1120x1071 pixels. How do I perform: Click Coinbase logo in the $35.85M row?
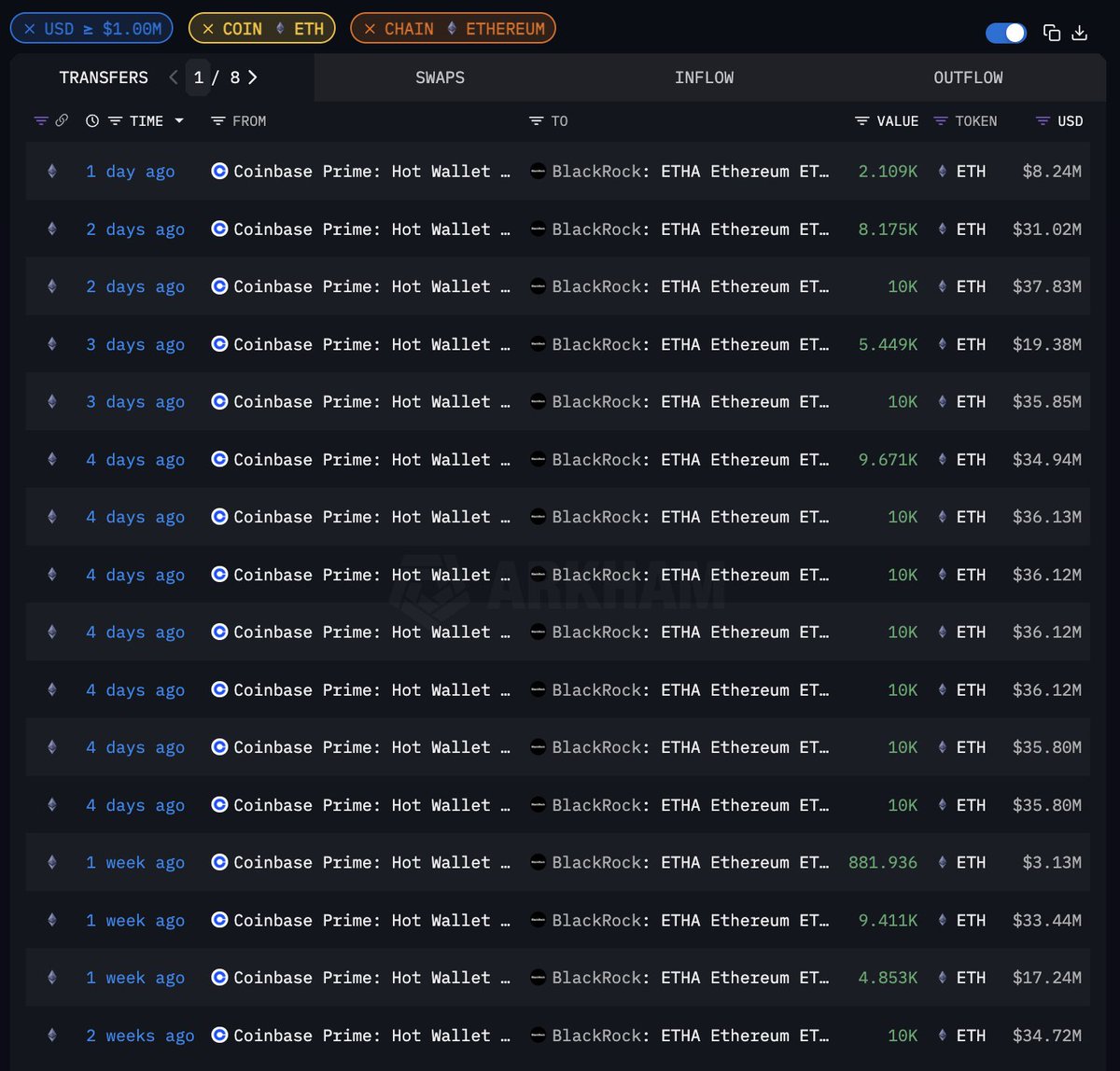[x=219, y=402]
